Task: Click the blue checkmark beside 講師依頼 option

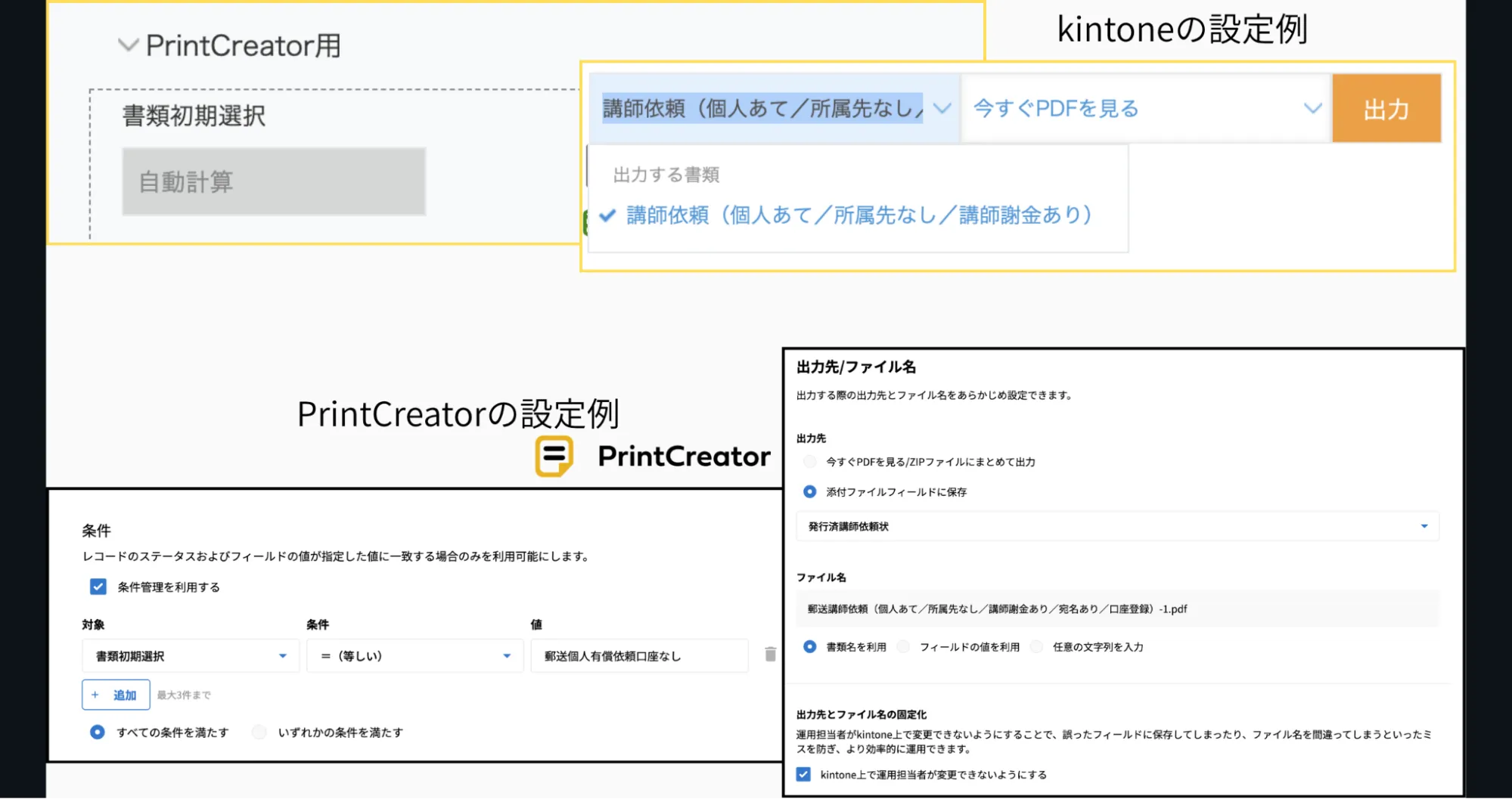Action: (x=607, y=216)
